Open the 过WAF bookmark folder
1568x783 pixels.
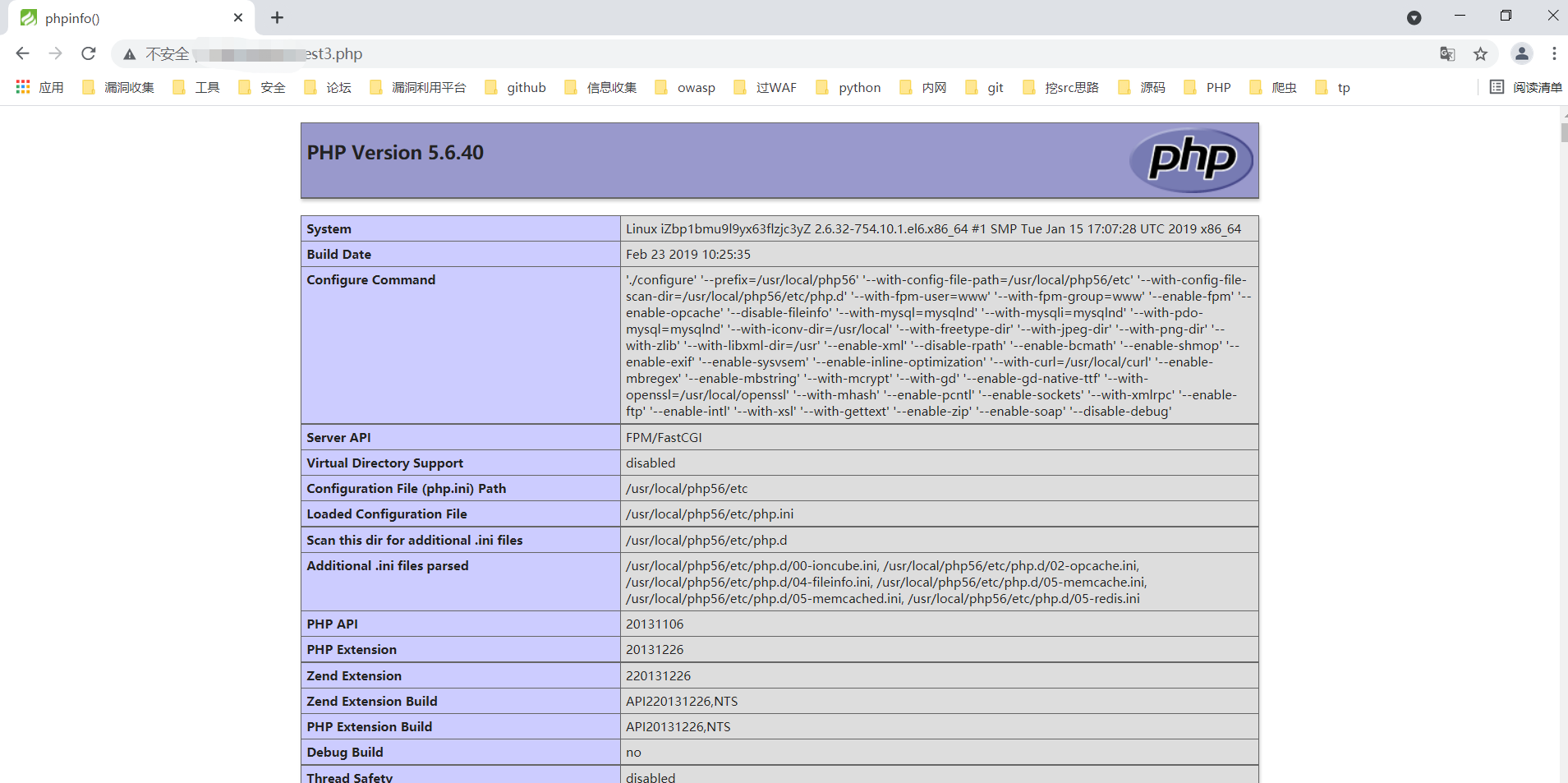click(765, 87)
